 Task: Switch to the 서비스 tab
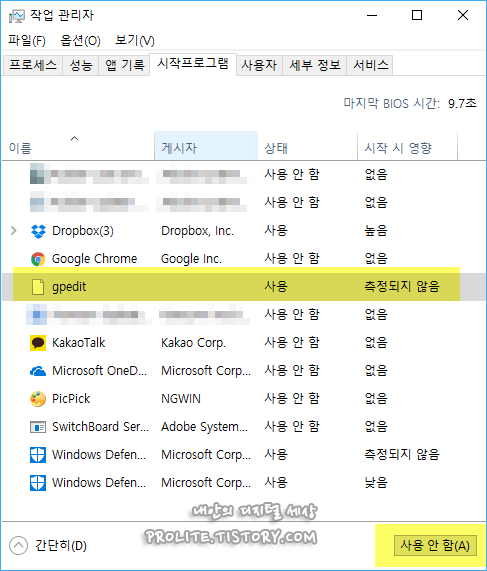coord(370,65)
